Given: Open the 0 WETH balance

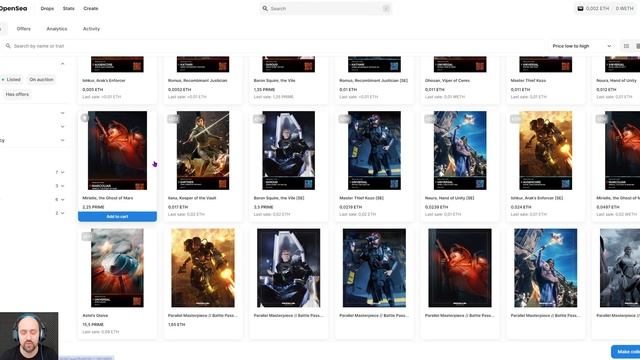Looking at the screenshot, I should [x=624, y=9].
